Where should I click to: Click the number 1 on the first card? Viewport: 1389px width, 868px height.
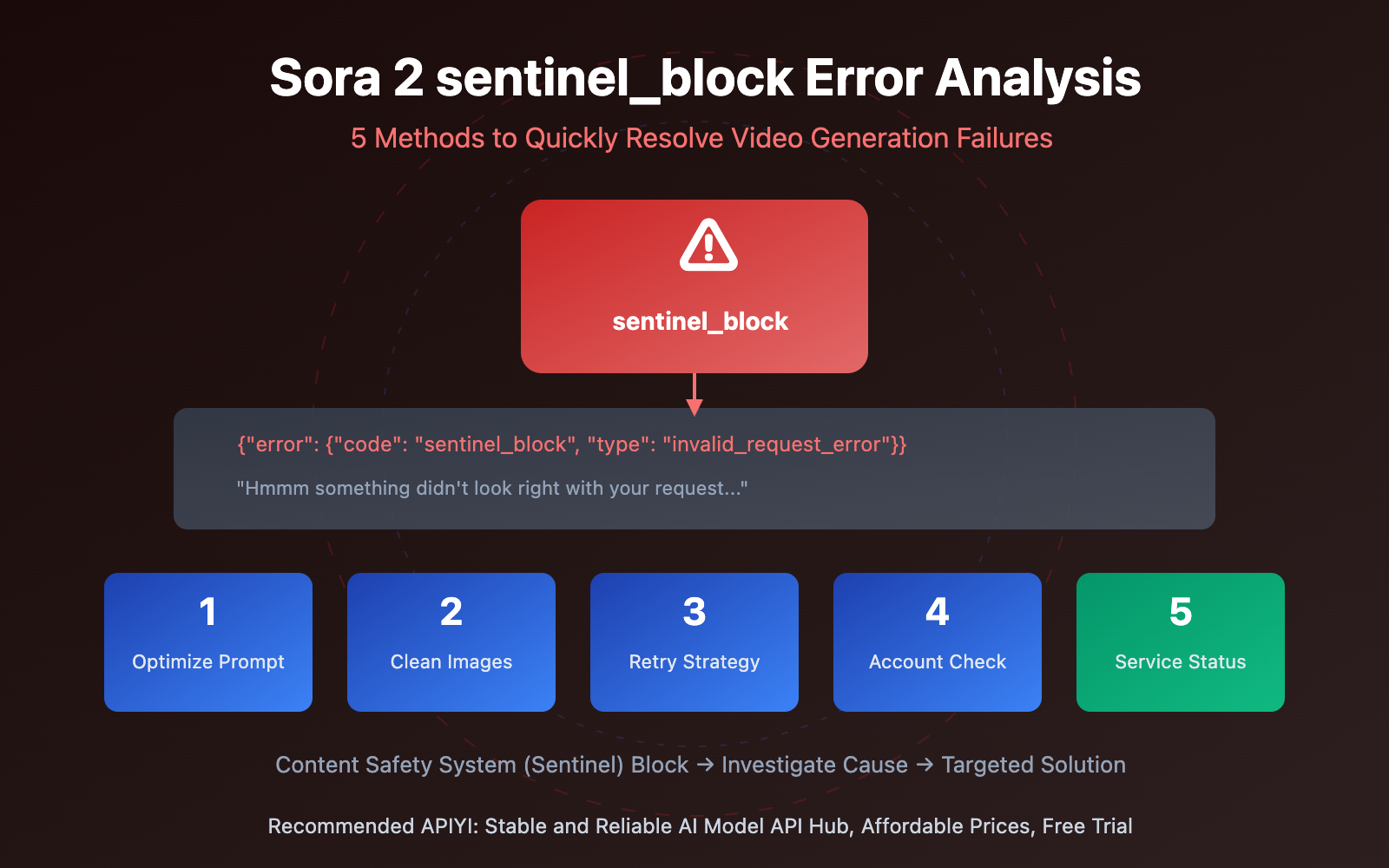pyautogui.click(x=207, y=612)
